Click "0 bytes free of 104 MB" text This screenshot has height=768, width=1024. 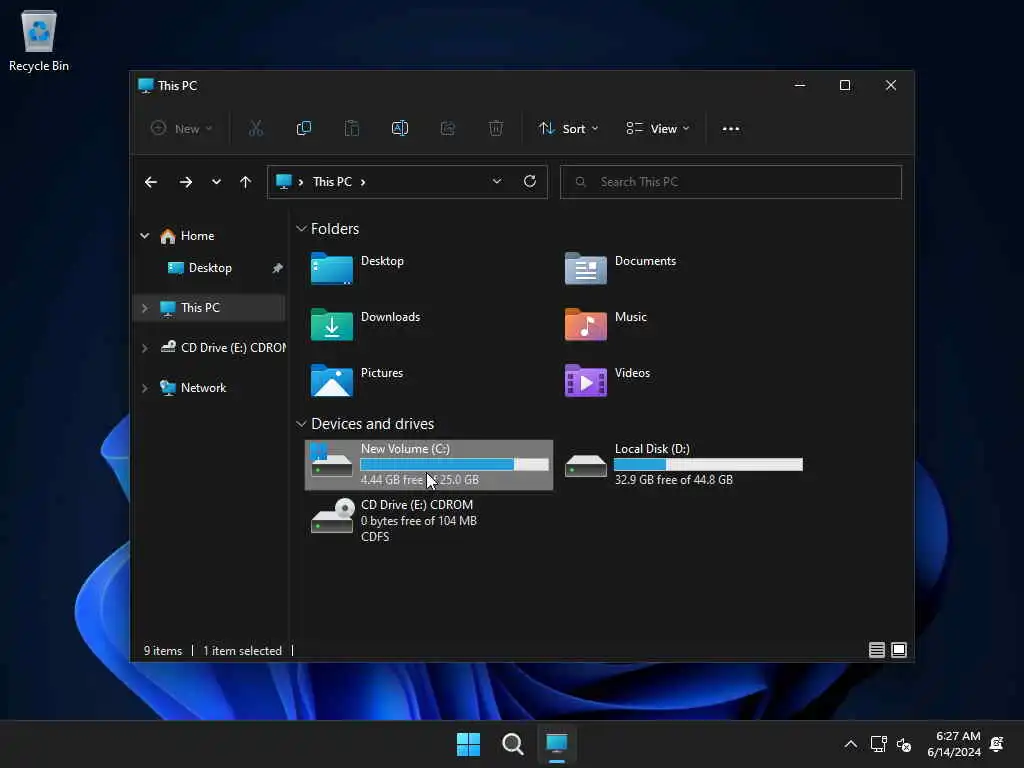click(x=419, y=521)
